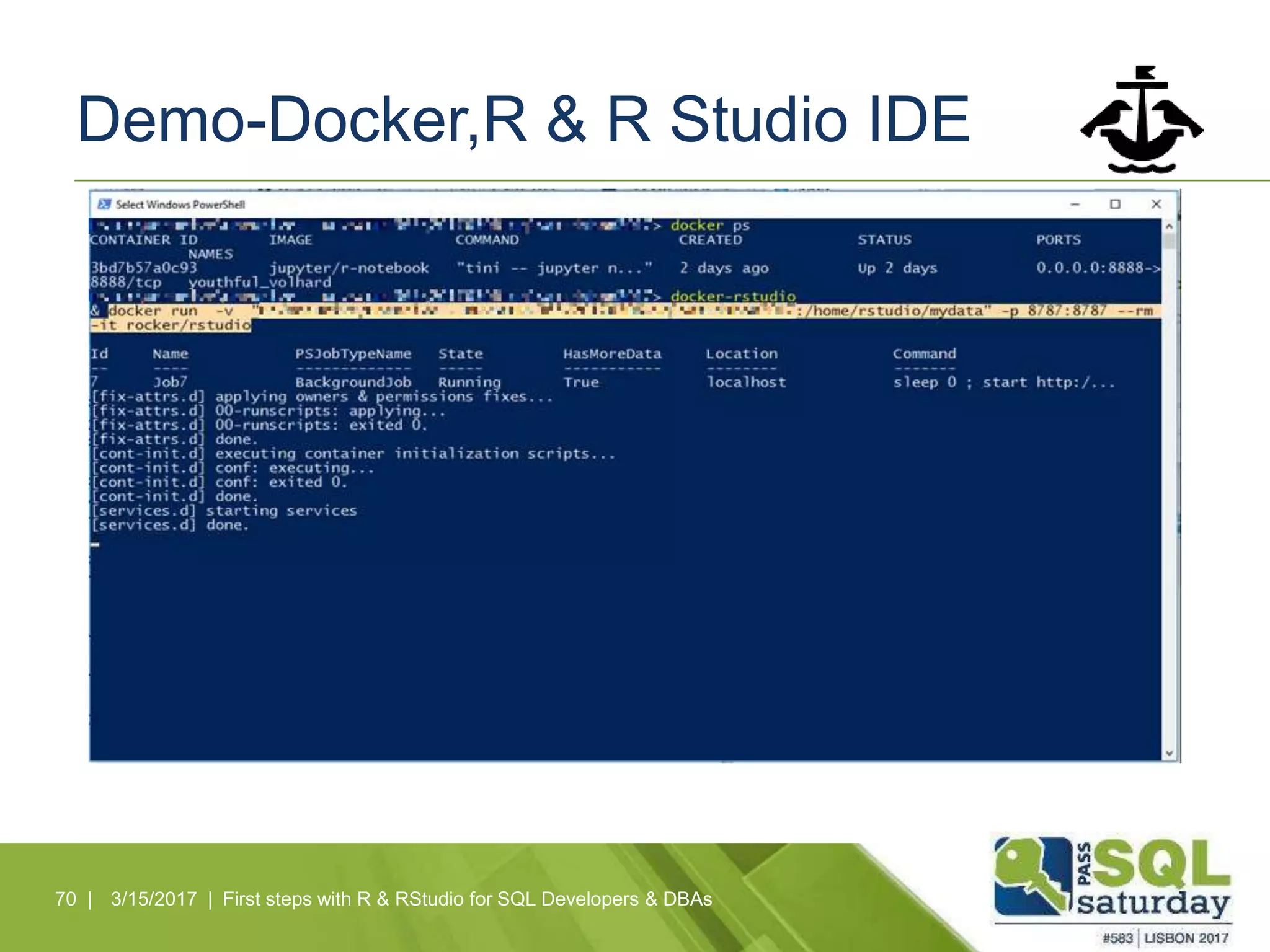Click the 'docker-rstudio' command text

pyautogui.click(x=733, y=296)
